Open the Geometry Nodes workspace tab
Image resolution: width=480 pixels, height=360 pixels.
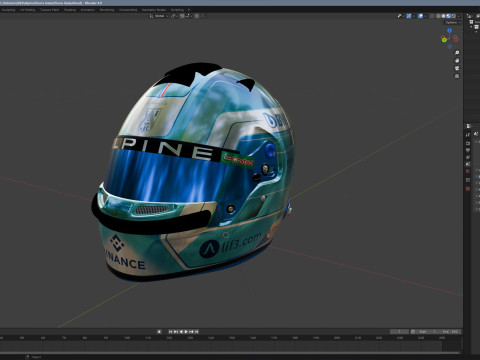coord(154,10)
